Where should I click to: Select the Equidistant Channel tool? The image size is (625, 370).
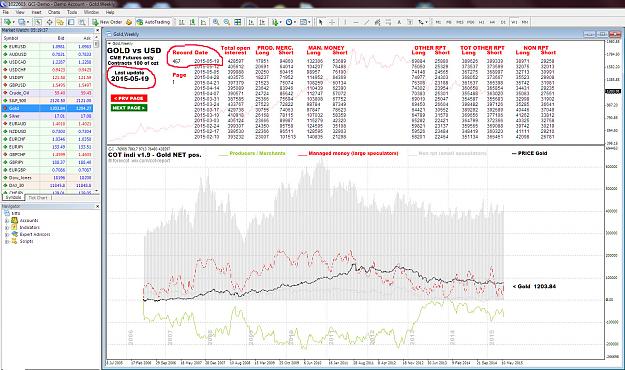(x=377, y=22)
